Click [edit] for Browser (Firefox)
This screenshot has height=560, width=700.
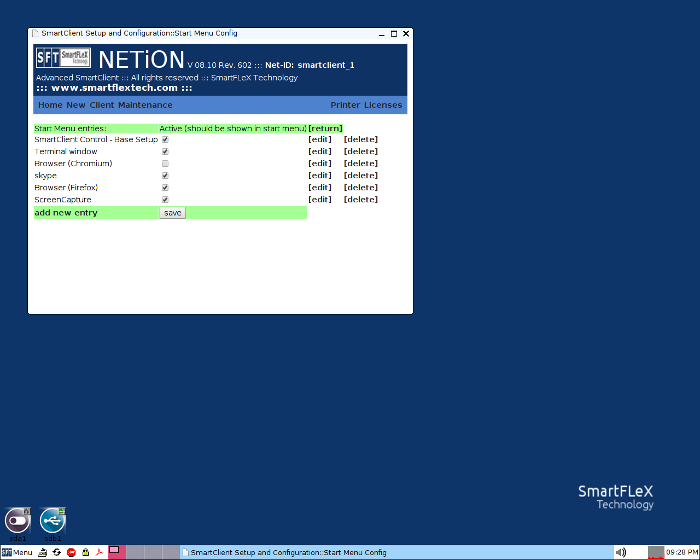[x=320, y=188]
